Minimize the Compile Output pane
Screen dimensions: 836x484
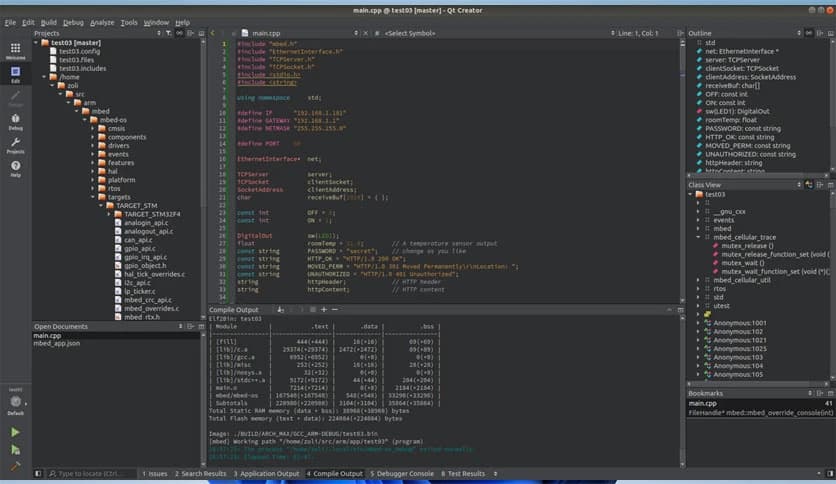coord(669,309)
